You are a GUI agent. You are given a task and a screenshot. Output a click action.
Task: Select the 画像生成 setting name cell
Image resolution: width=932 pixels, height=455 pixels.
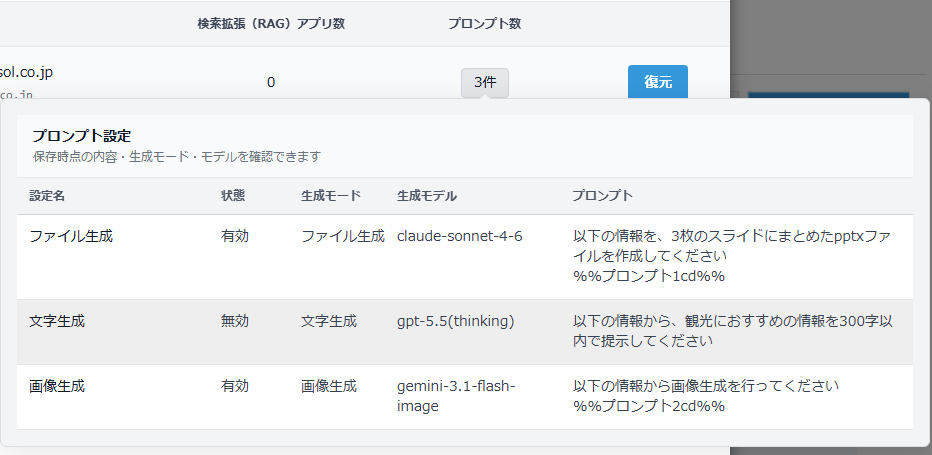click(x=57, y=386)
